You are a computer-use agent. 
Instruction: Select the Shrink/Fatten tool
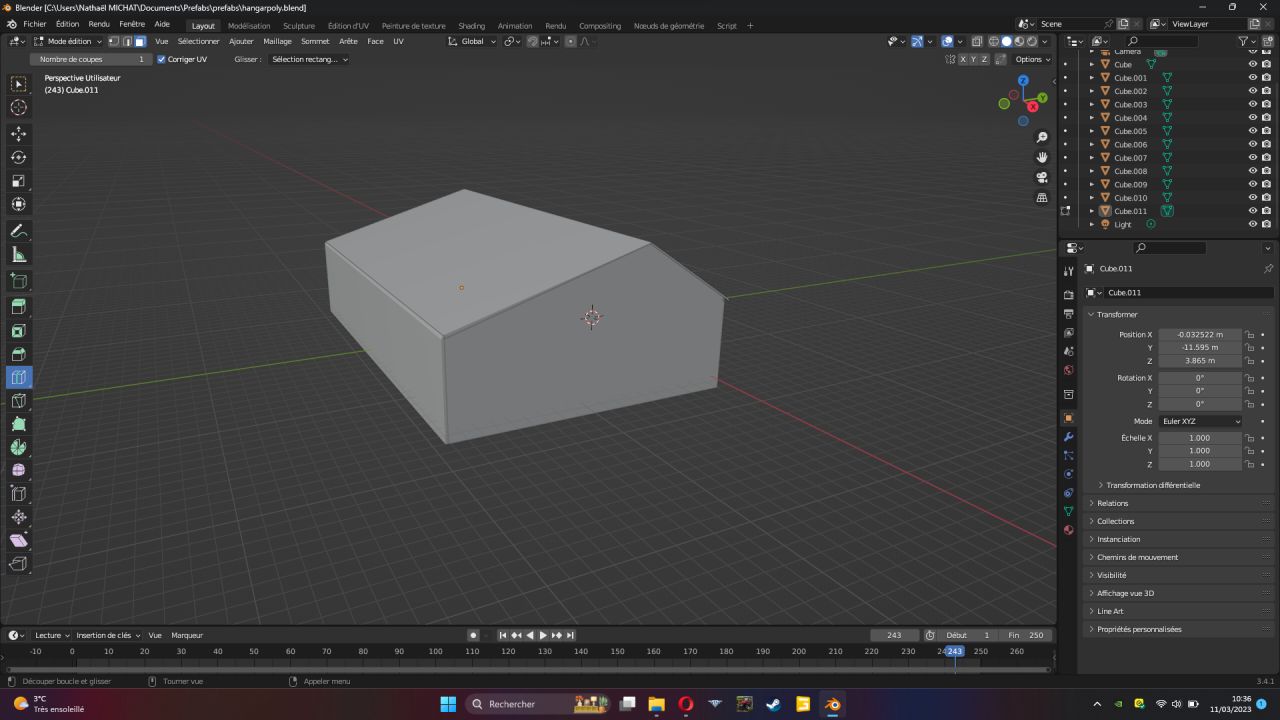[x=19, y=517]
